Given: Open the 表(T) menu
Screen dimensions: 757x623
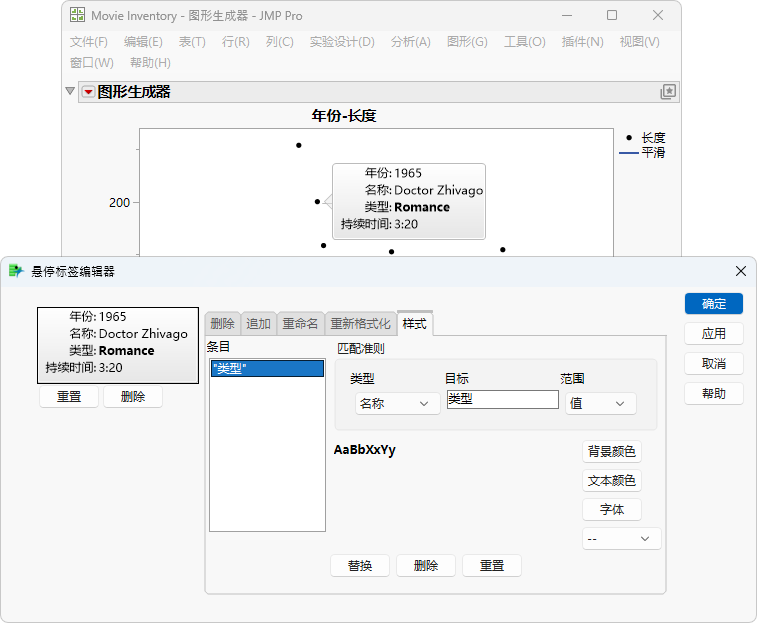Looking at the screenshot, I should pyautogui.click(x=192, y=42).
